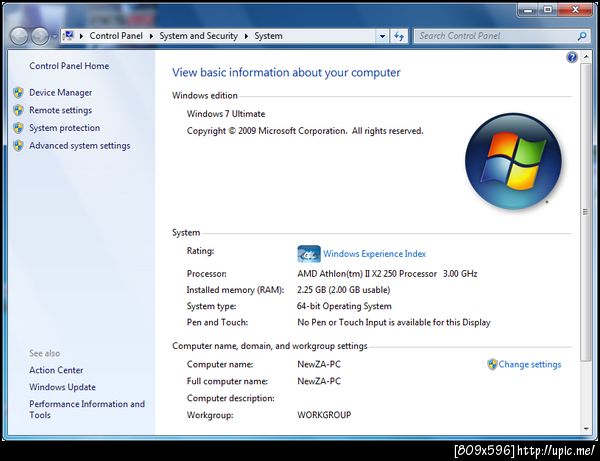
Task: Click the Windows Experience Index rating icon
Action: coord(309,254)
